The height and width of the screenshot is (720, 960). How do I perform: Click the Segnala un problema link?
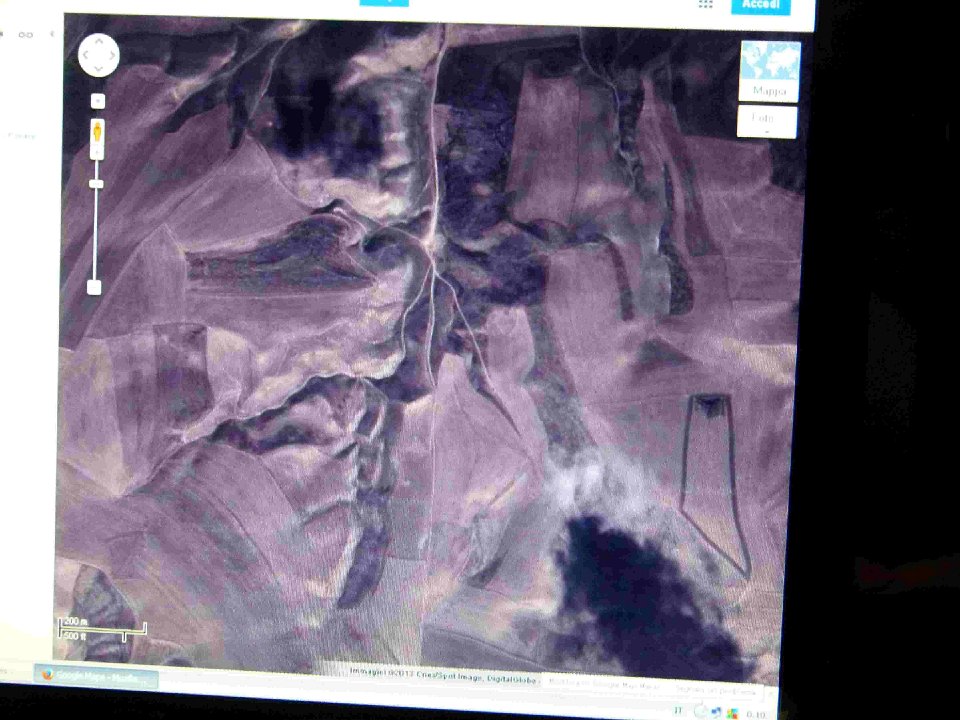(x=715, y=690)
